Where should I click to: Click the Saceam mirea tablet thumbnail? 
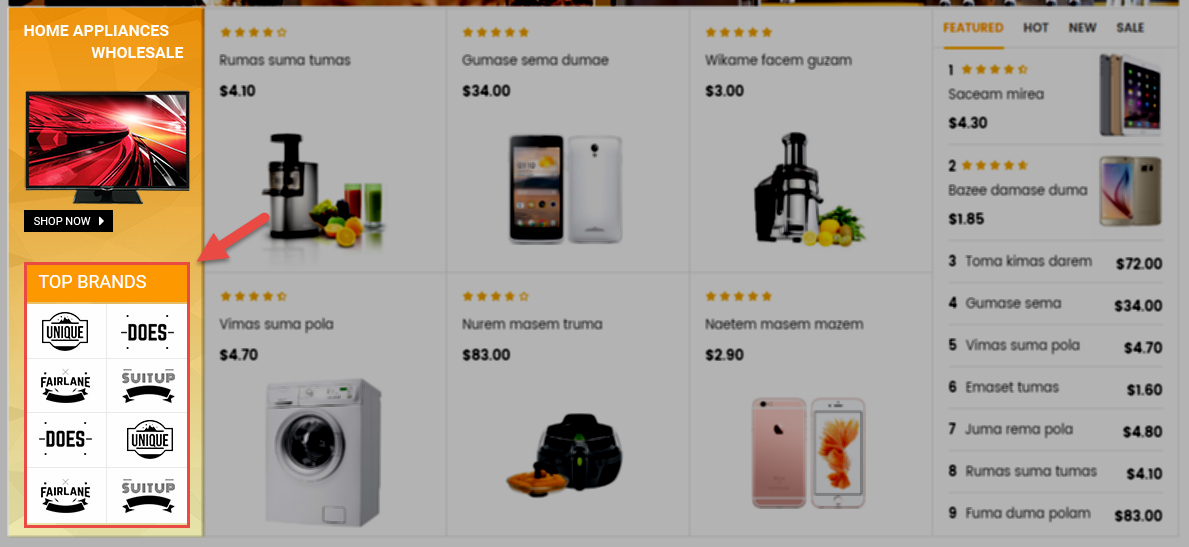click(1130, 94)
